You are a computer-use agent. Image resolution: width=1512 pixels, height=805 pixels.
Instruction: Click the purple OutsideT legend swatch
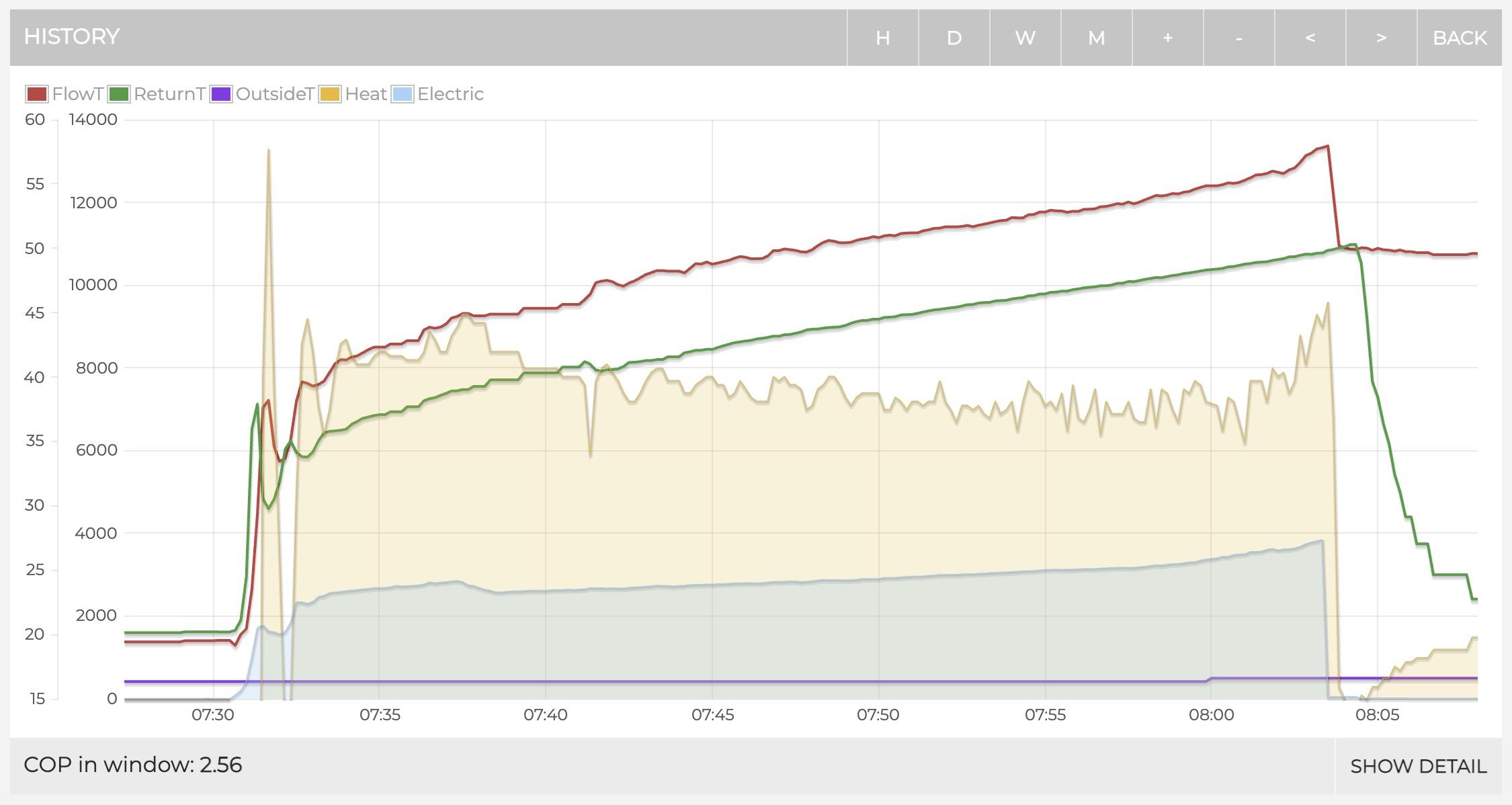pos(221,94)
